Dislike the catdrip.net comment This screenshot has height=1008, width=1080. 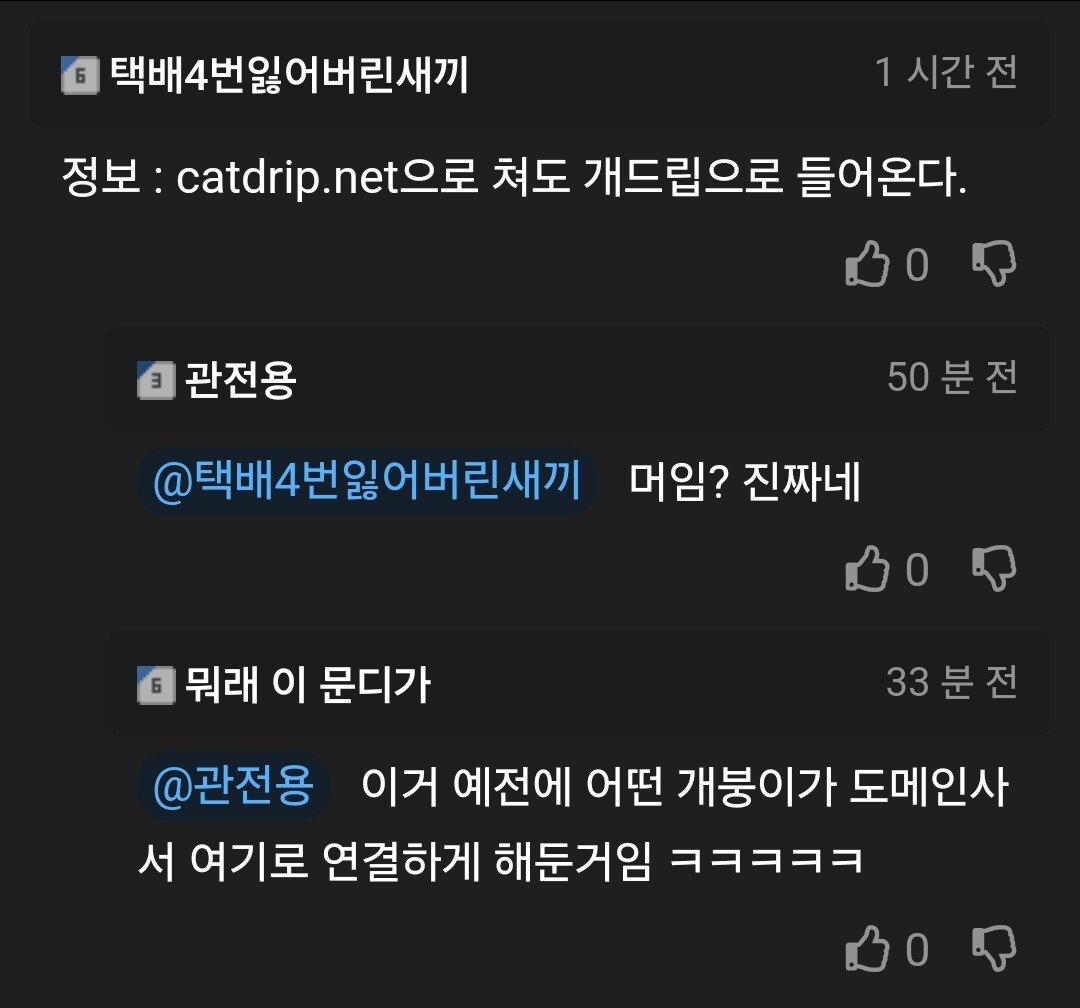[994, 264]
